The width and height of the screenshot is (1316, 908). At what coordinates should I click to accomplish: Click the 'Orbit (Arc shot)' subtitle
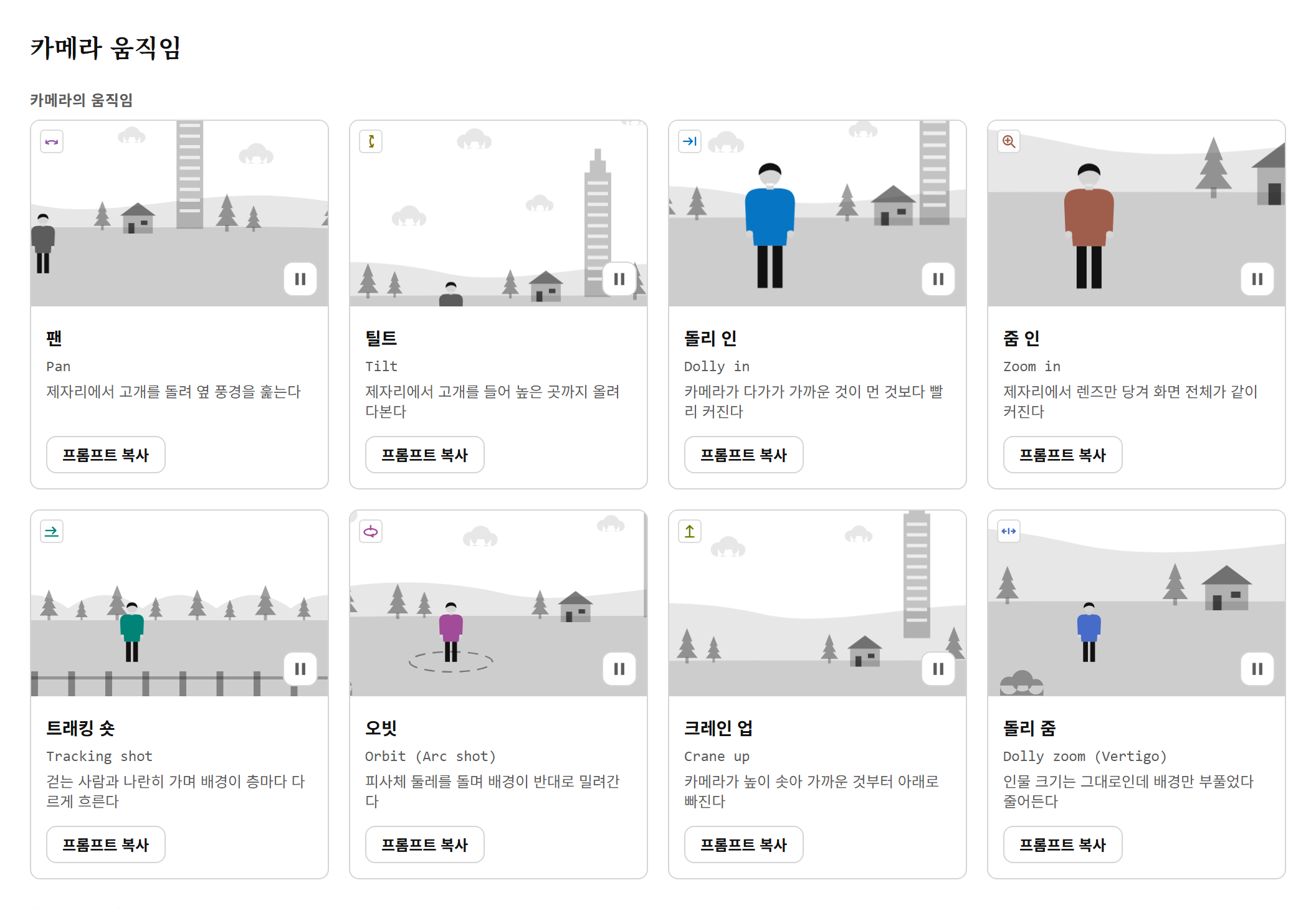click(x=431, y=756)
